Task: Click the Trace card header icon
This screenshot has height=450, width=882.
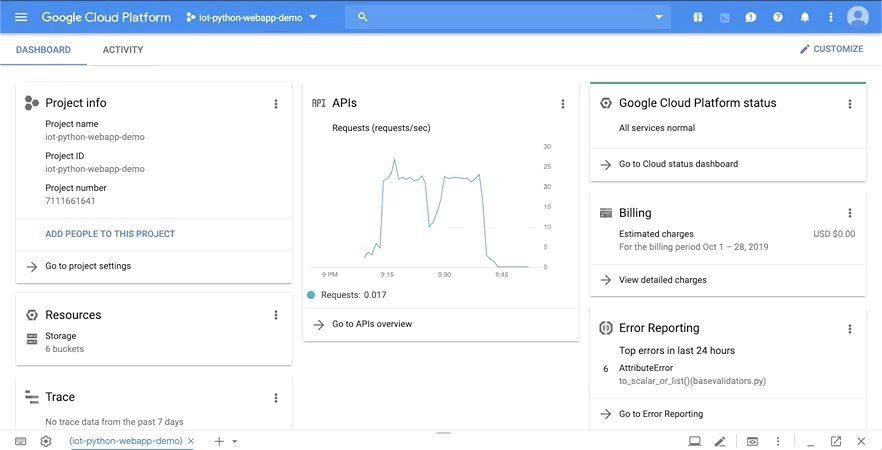Action: [32, 397]
